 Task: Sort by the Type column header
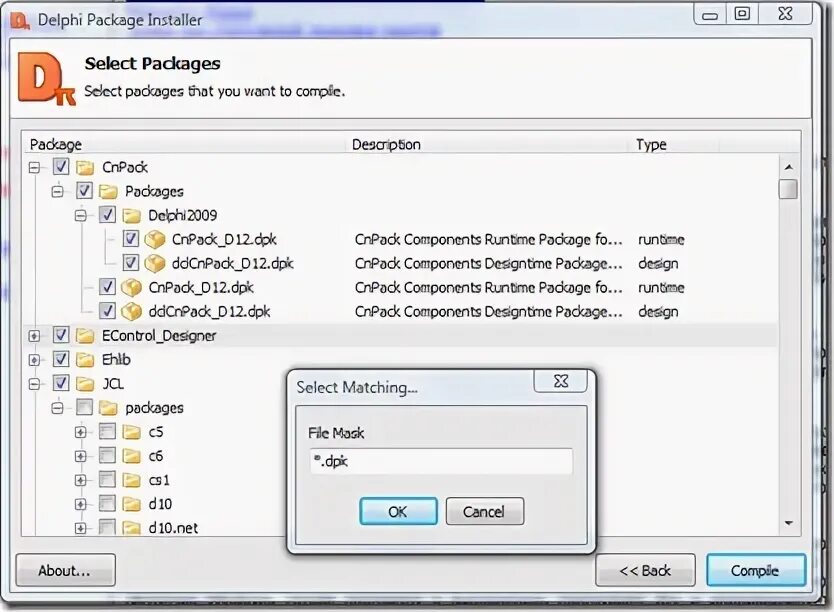click(x=674, y=144)
